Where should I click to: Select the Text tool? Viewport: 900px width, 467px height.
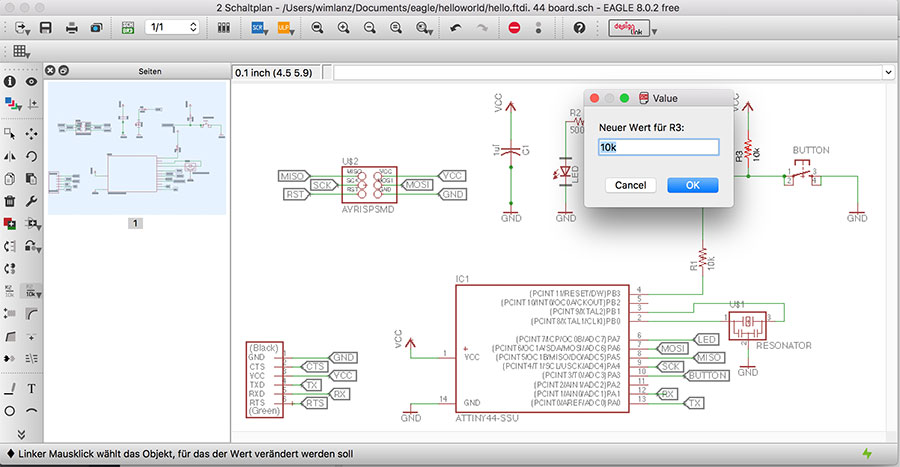[x=32, y=388]
